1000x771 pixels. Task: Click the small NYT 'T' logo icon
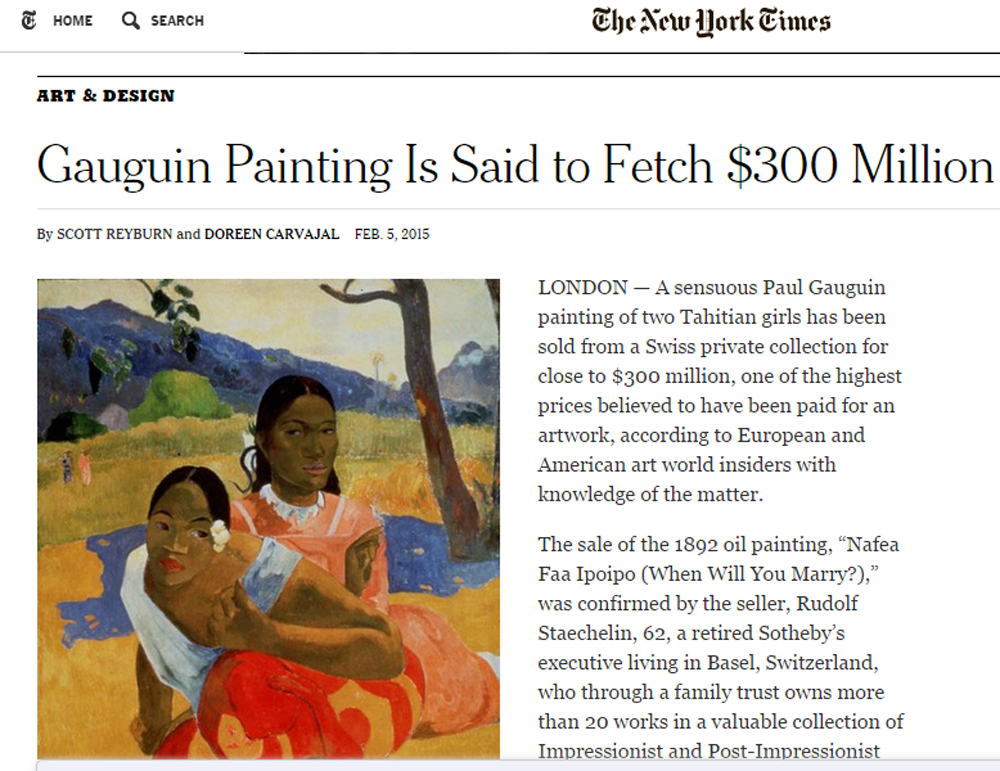coord(28,20)
